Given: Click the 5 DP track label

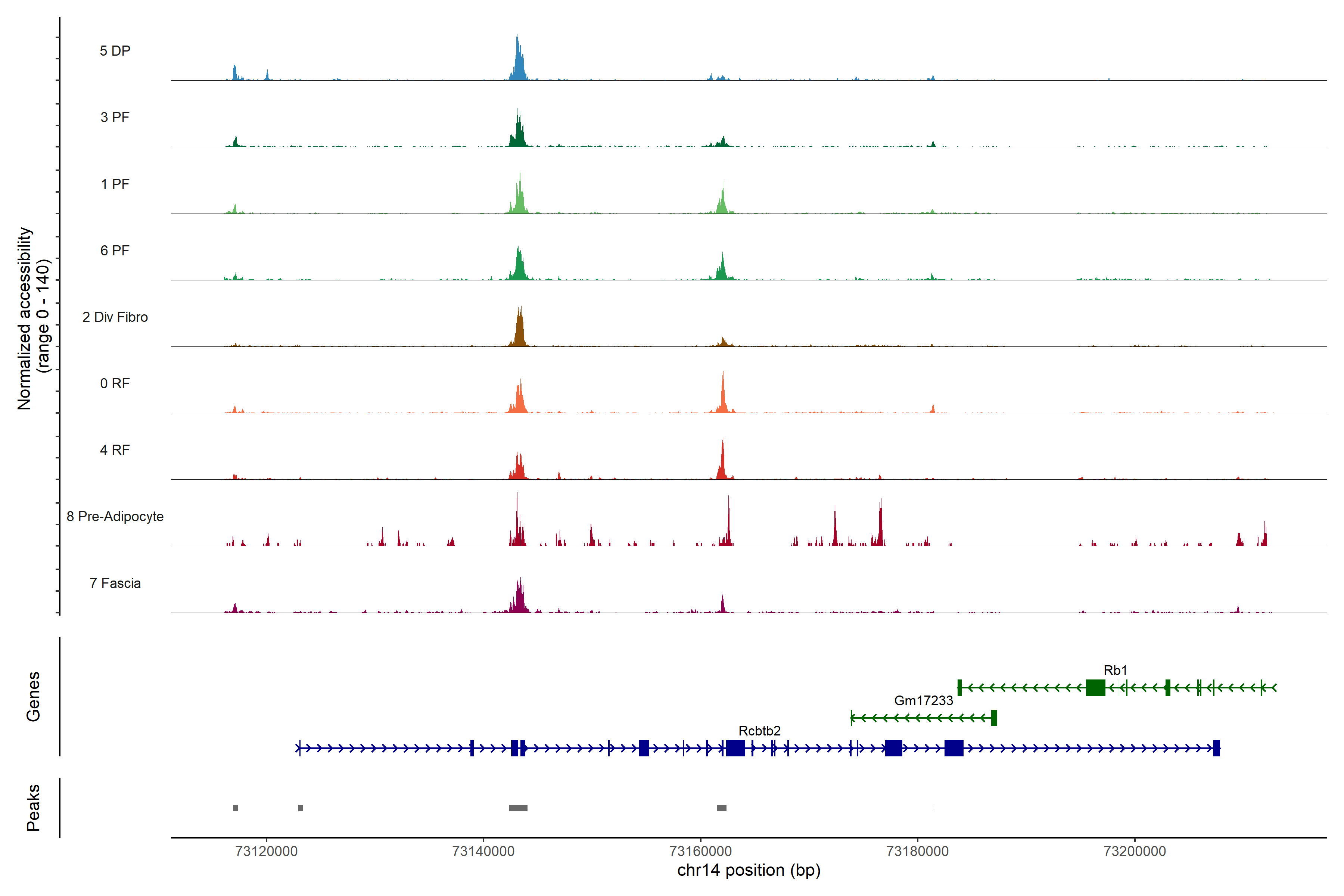Looking at the screenshot, I should pos(115,51).
